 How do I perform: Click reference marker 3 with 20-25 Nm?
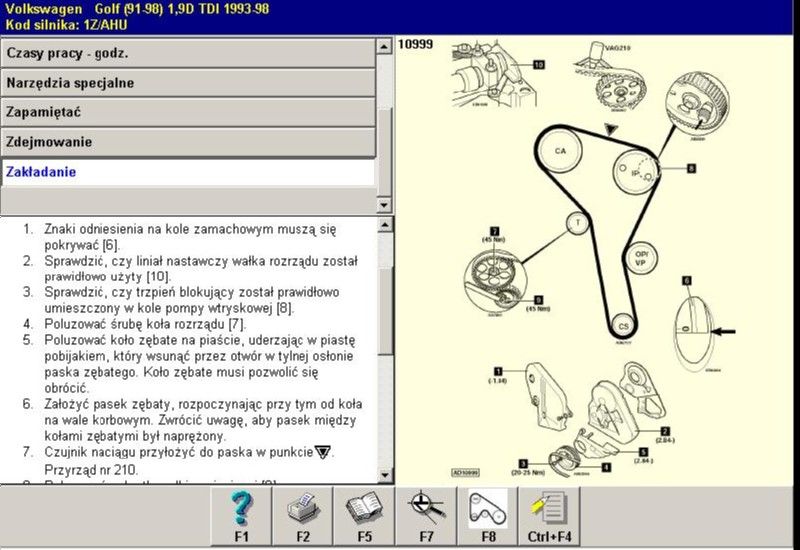(523, 464)
